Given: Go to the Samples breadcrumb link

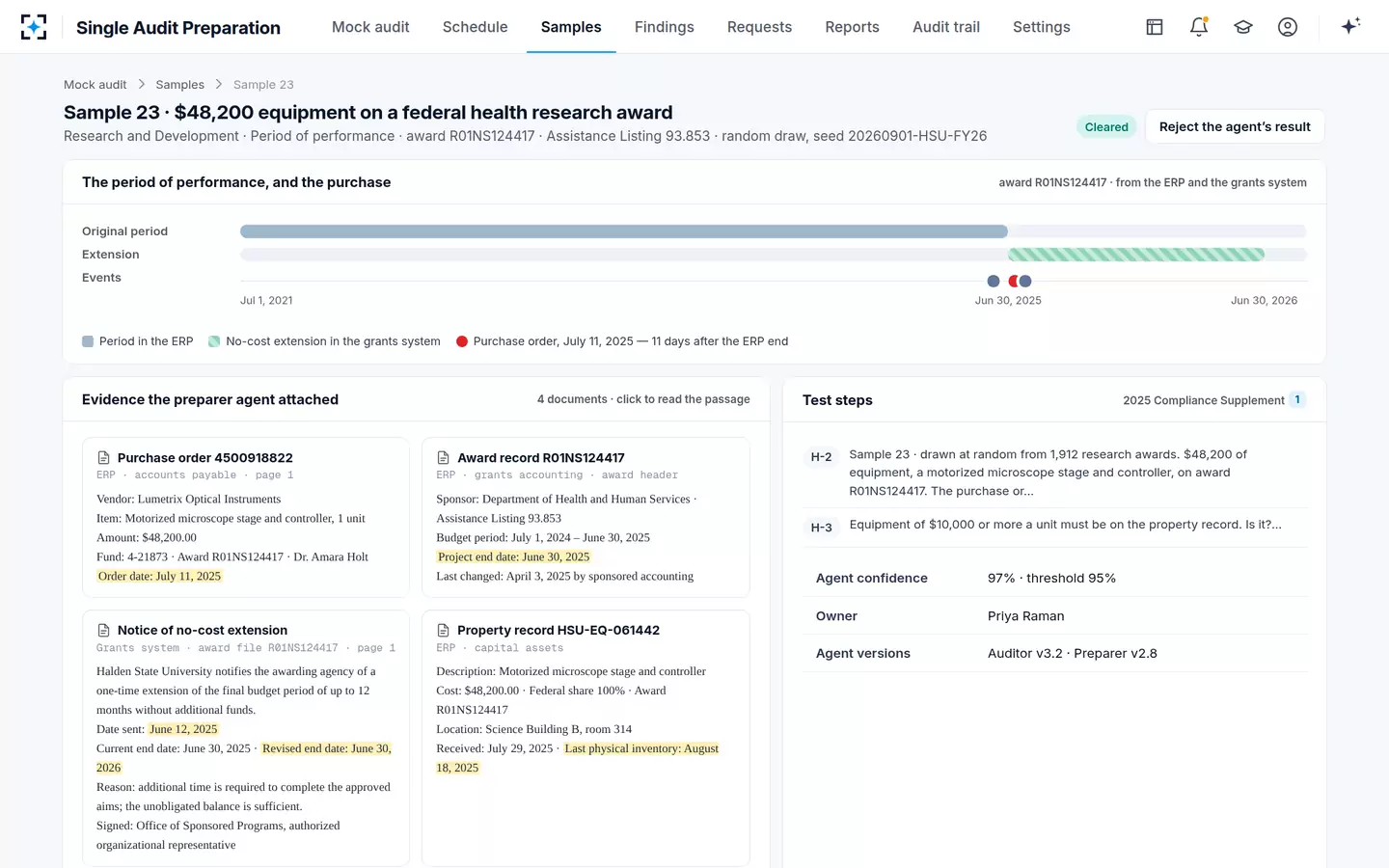Looking at the screenshot, I should [x=180, y=85].
